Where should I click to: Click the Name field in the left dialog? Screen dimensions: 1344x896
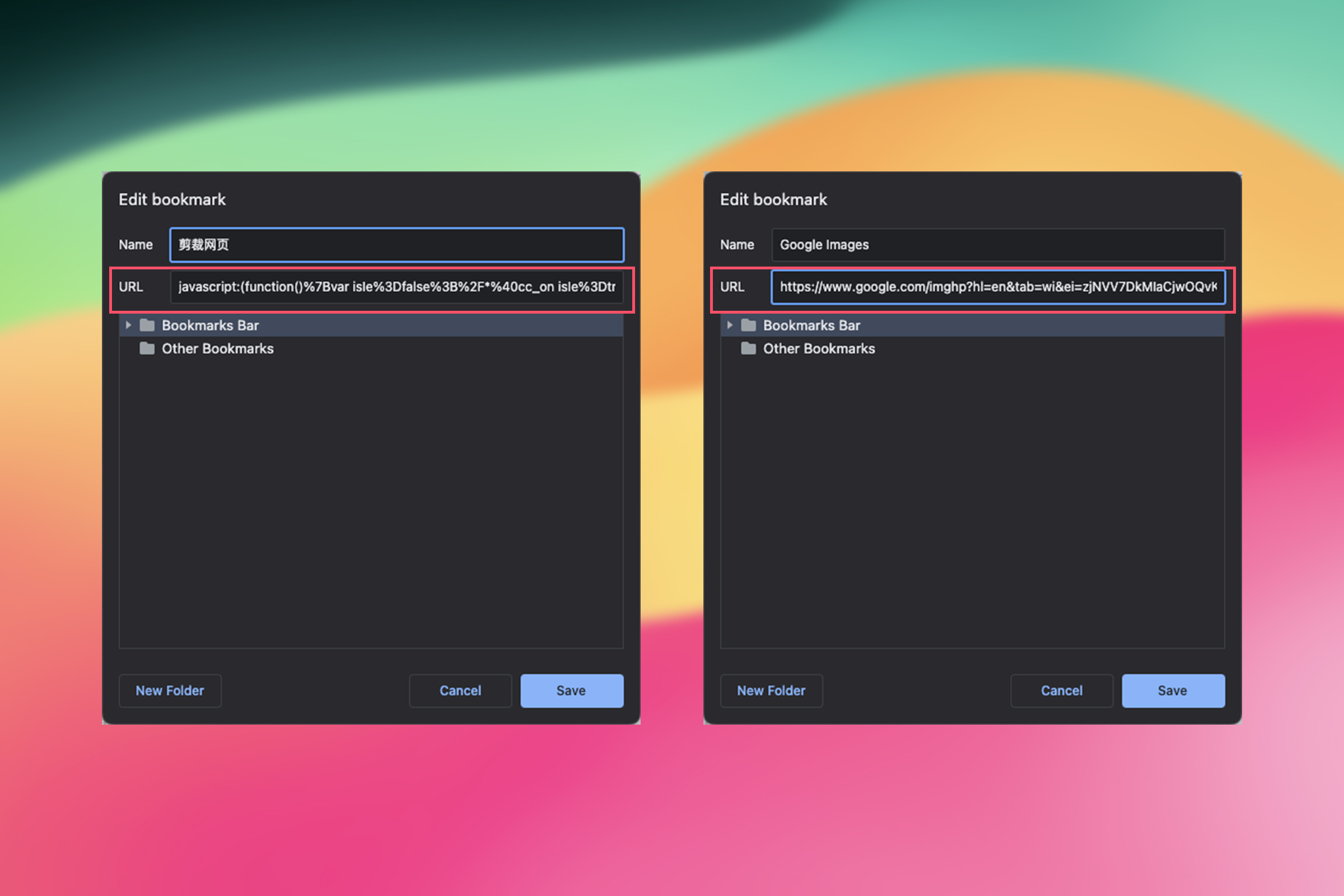coord(396,245)
